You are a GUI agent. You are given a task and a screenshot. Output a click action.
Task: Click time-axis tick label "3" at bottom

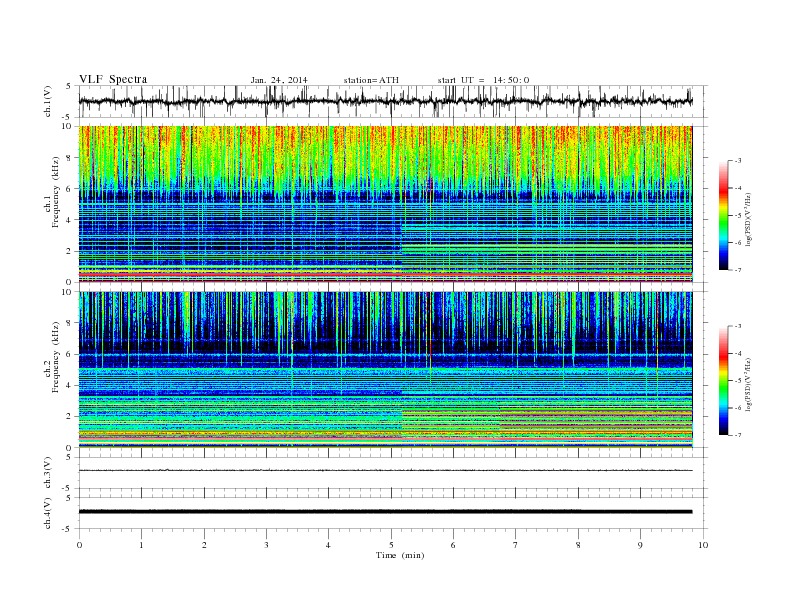tap(266, 545)
